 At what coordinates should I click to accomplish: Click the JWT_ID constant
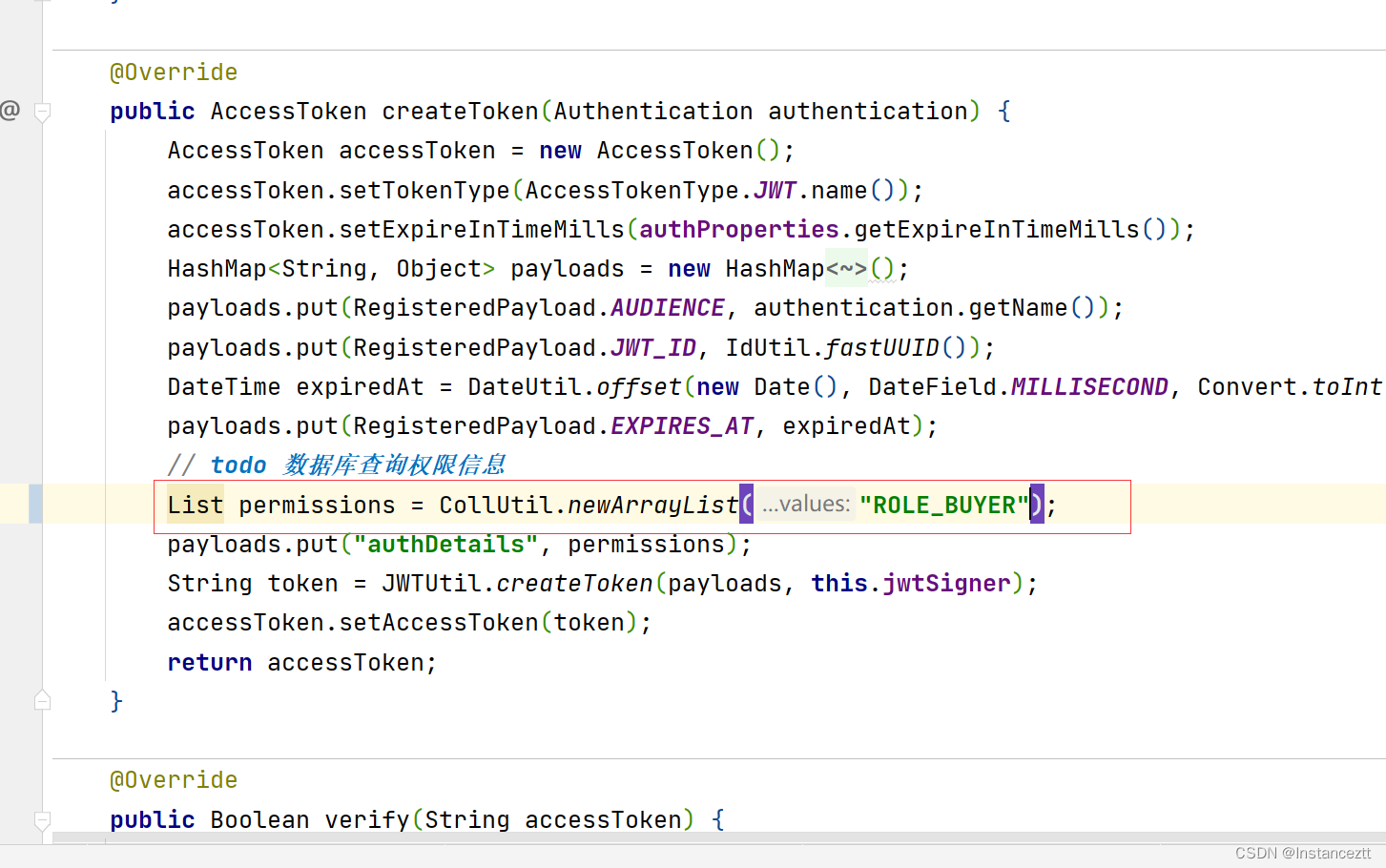tap(653, 348)
